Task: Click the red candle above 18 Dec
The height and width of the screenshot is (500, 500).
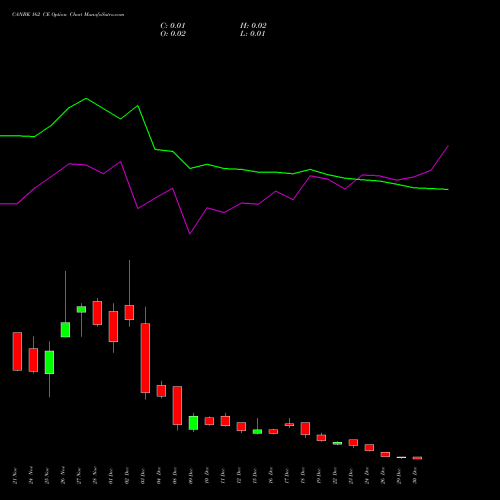Action: coord(305,428)
